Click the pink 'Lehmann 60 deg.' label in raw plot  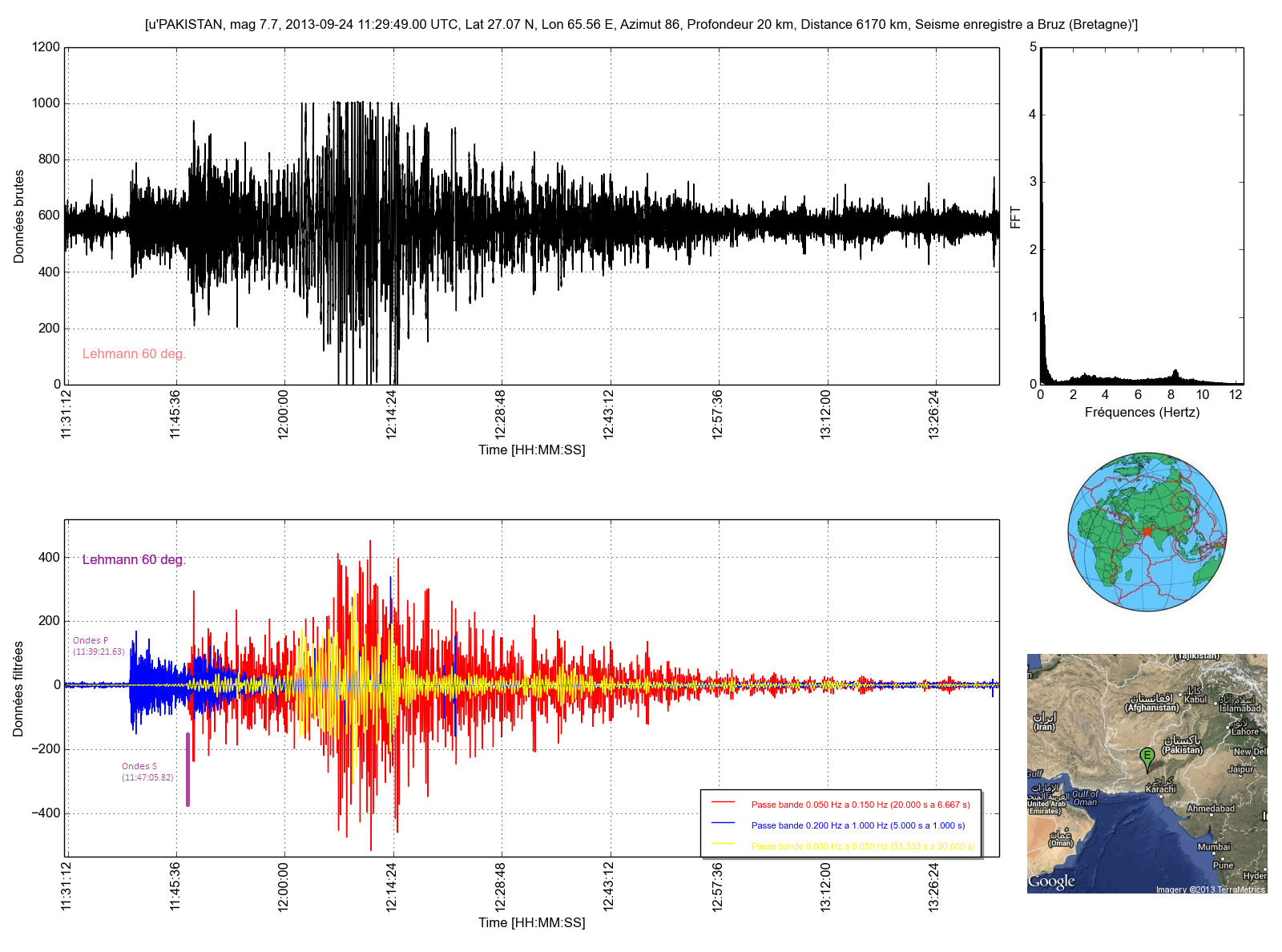pos(134,354)
